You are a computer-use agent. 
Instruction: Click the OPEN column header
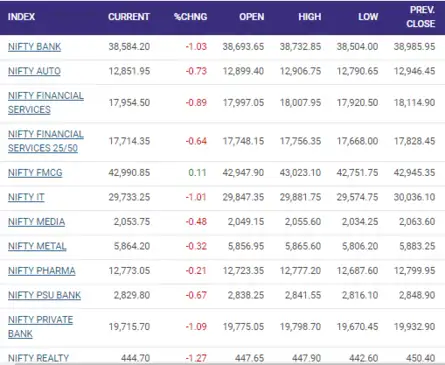click(x=252, y=17)
